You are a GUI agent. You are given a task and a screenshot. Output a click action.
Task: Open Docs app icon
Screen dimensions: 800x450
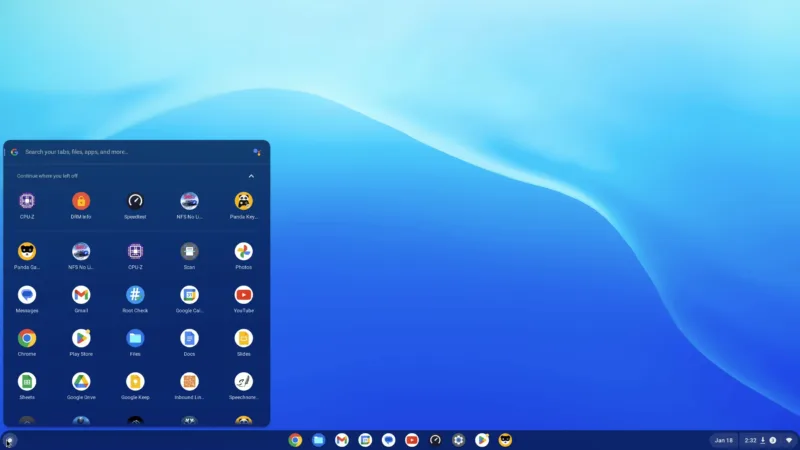(x=189, y=338)
